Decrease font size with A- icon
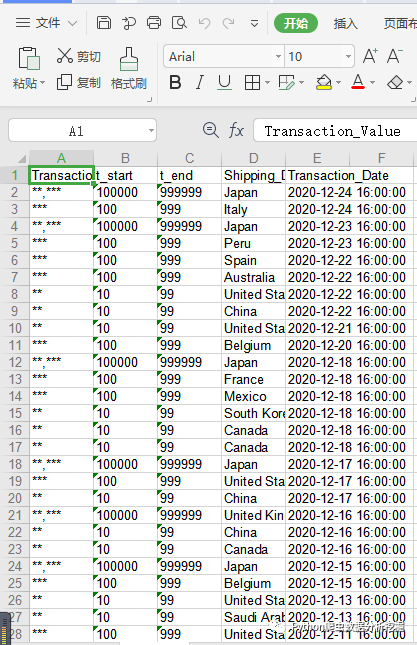This screenshot has width=417, height=645. click(x=395, y=56)
